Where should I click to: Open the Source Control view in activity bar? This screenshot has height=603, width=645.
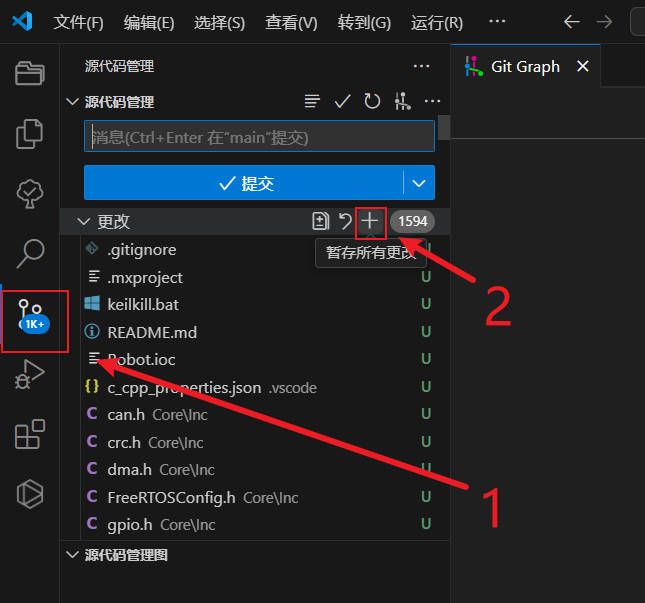point(34,318)
